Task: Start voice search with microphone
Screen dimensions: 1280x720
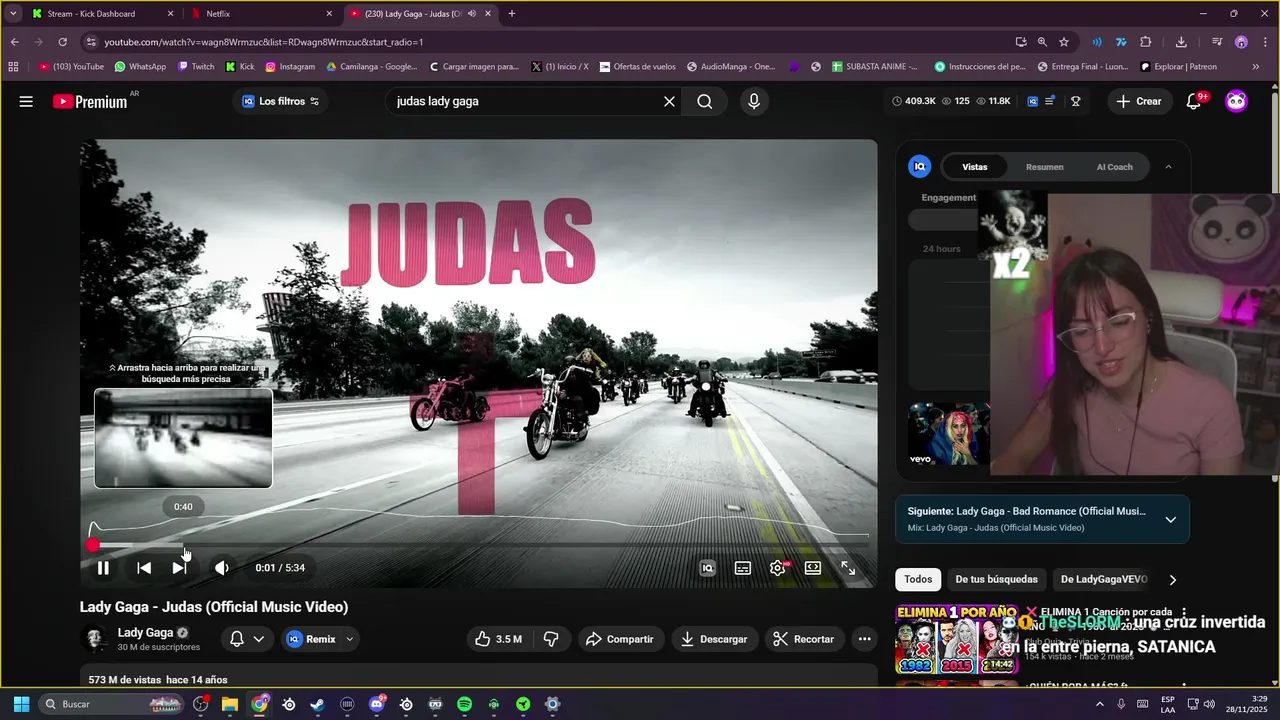Action: click(x=754, y=101)
